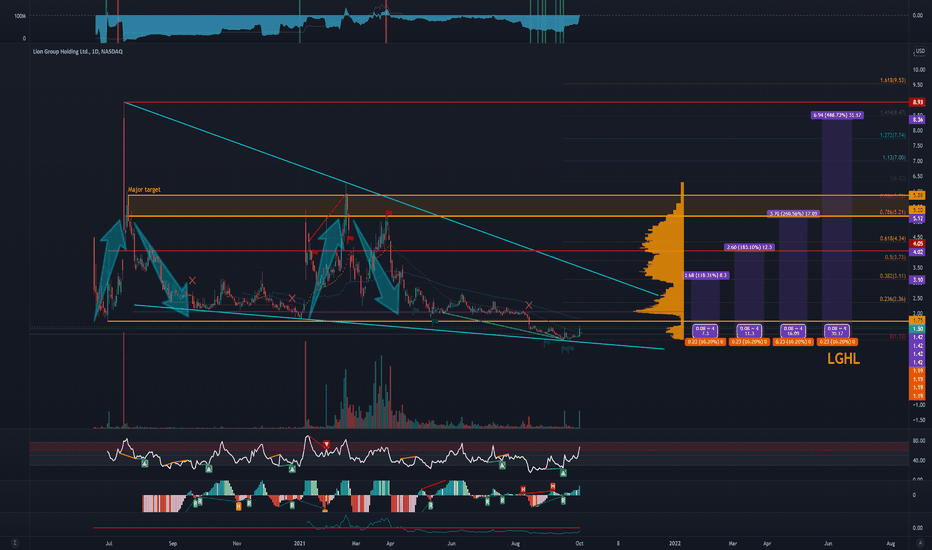Click the 40.00 level on RSI scale

pos(918,460)
